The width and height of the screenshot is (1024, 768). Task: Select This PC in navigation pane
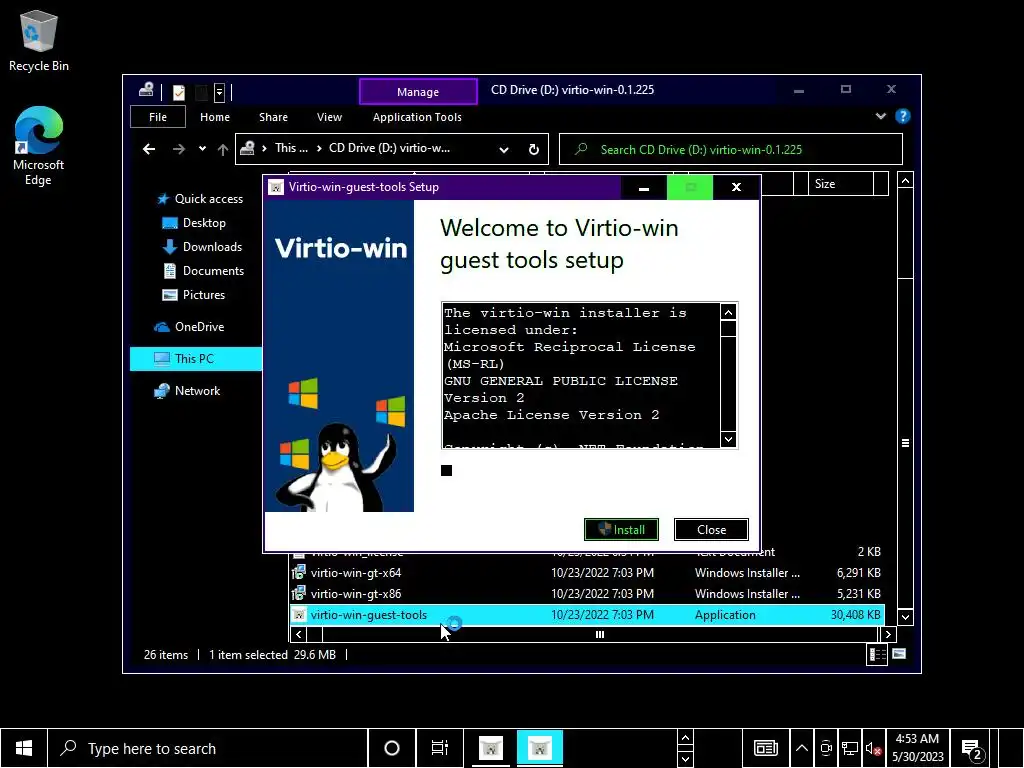[196, 359]
